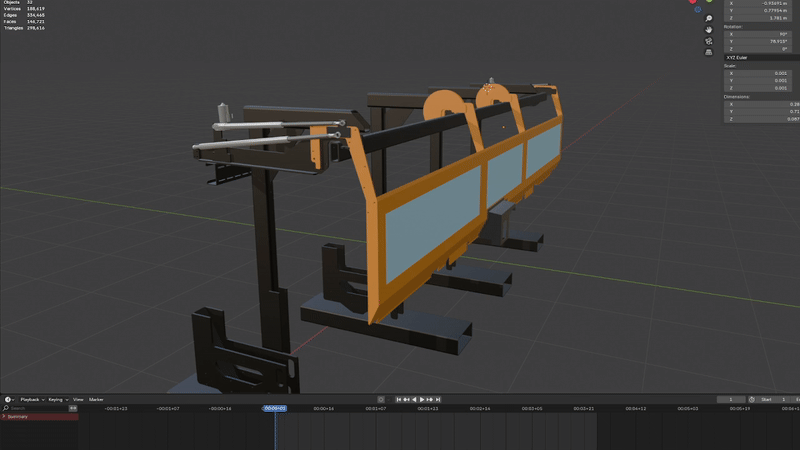Open auto keyframing options dropdown arrow

pyautogui.click(x=389, y=399)
